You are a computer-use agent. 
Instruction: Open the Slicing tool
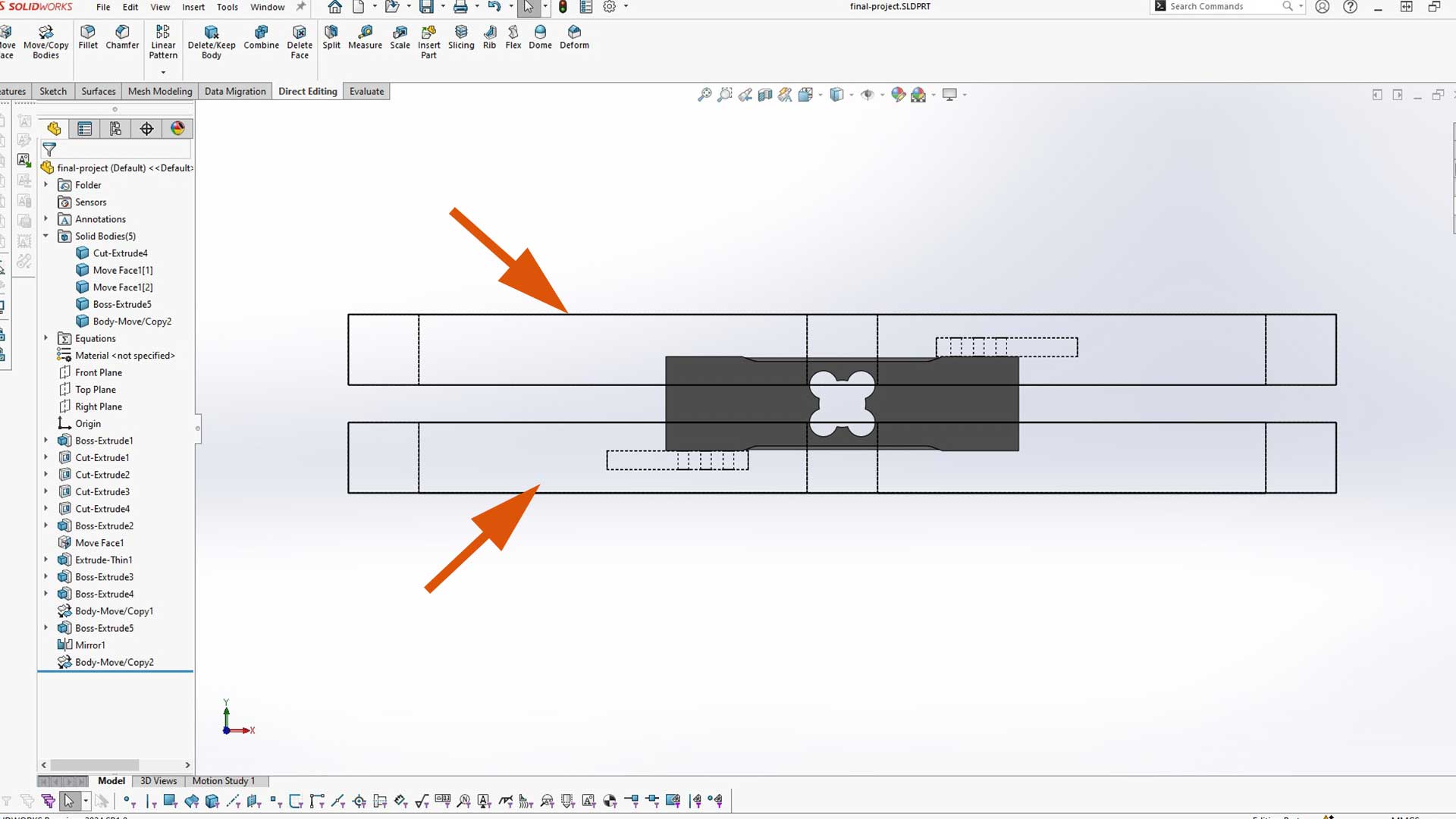click(461, 37)
